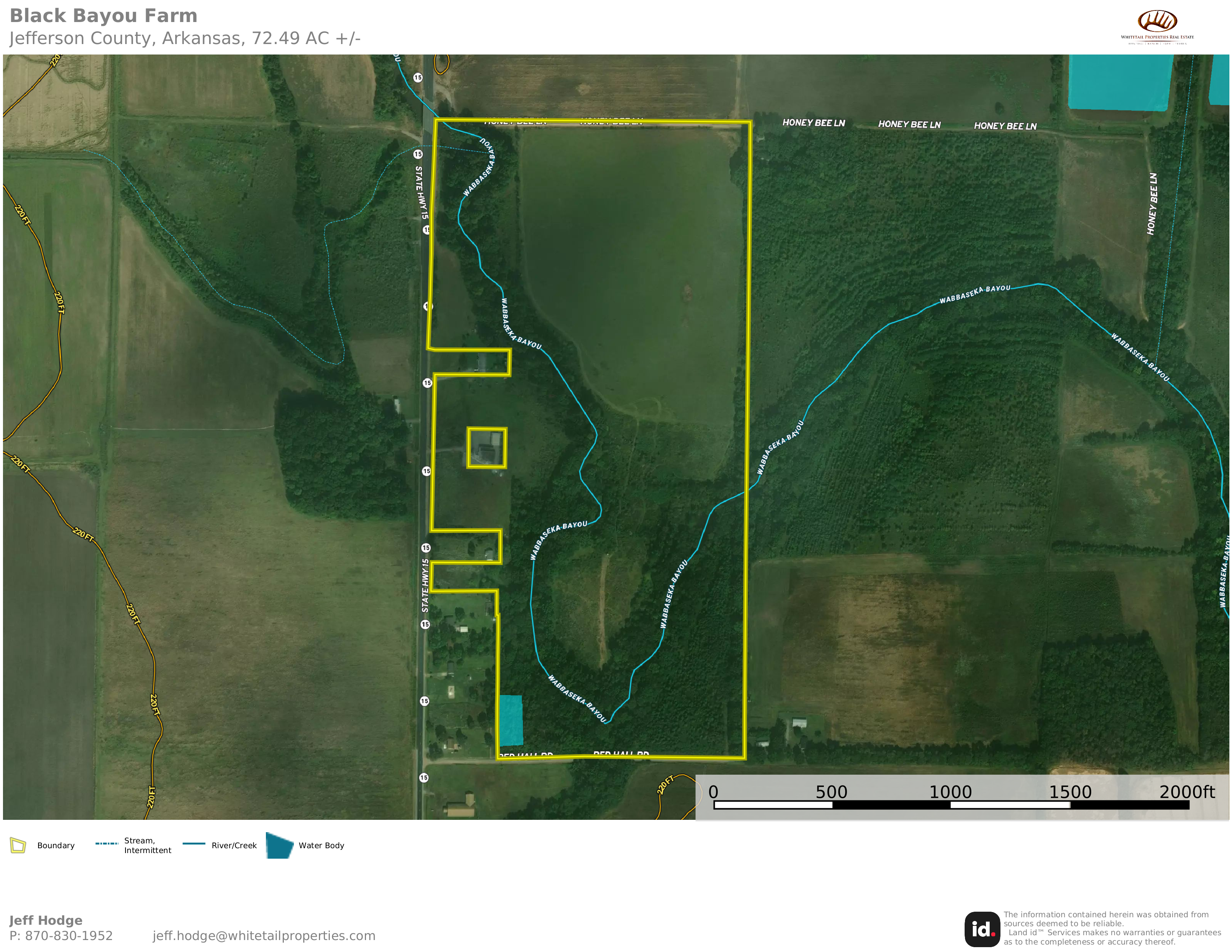Click the phone number 870-830-1952
This screenshot has height=952, width=1232.
coord(68,936)
